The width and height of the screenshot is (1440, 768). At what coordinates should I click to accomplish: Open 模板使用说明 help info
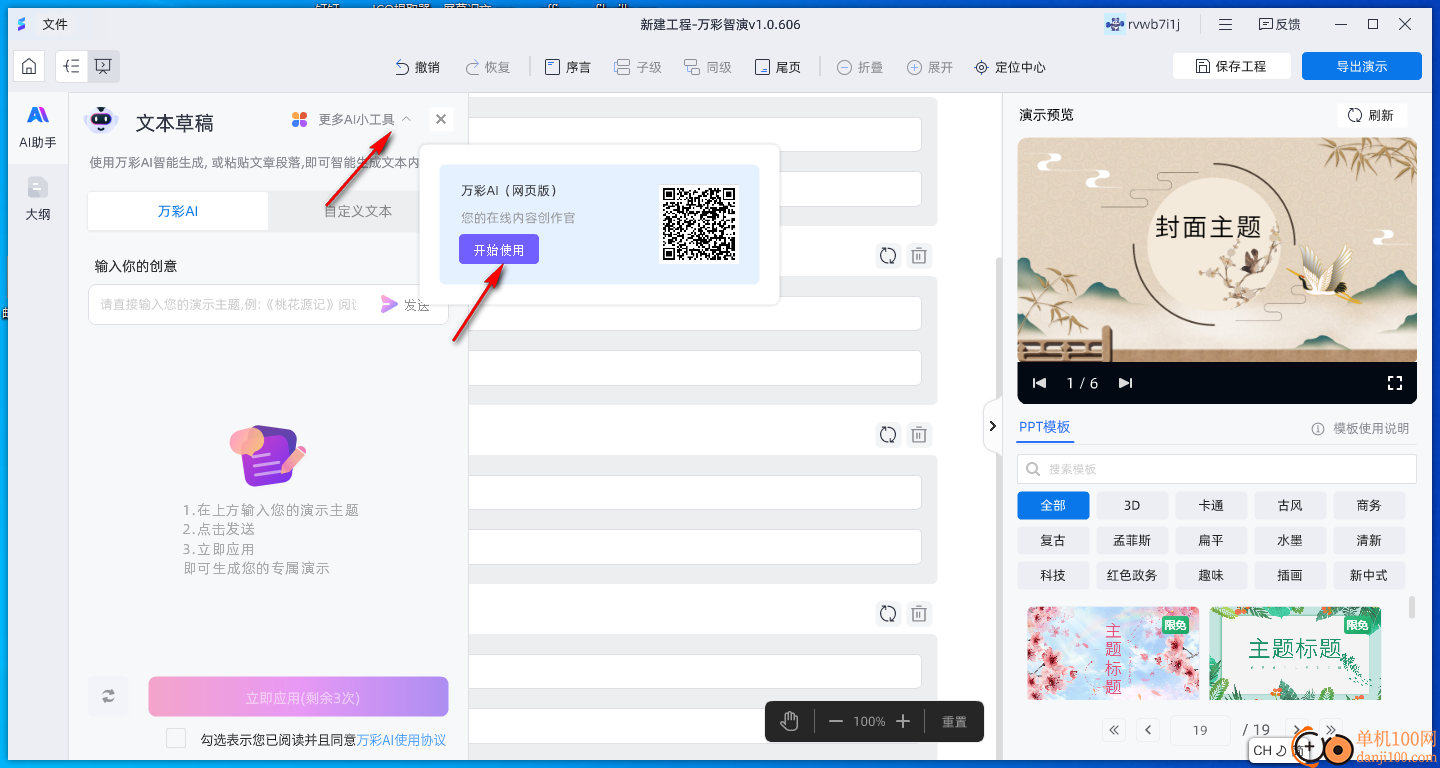click(1360, 428)
